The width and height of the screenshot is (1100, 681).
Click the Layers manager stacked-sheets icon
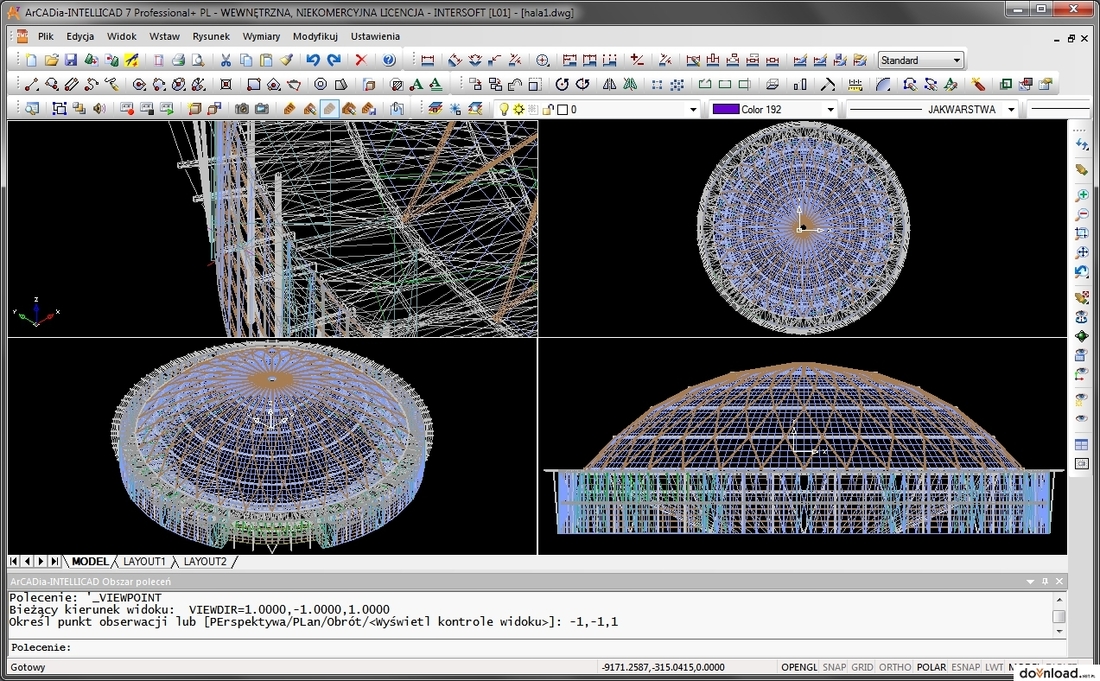(x=435, y=109)
